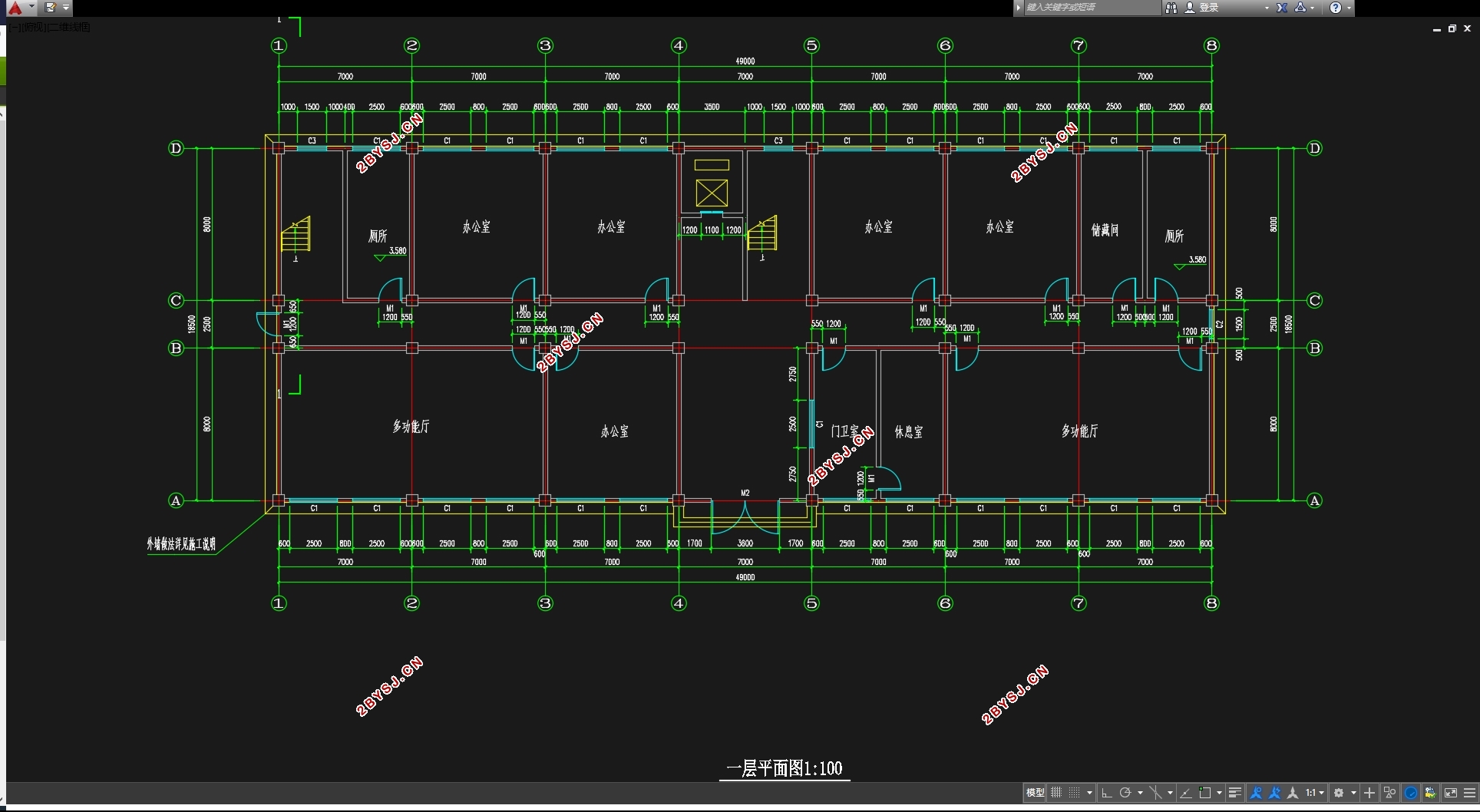
Task: Click the 二维线框 visual style label
Action: coord(70,27)
